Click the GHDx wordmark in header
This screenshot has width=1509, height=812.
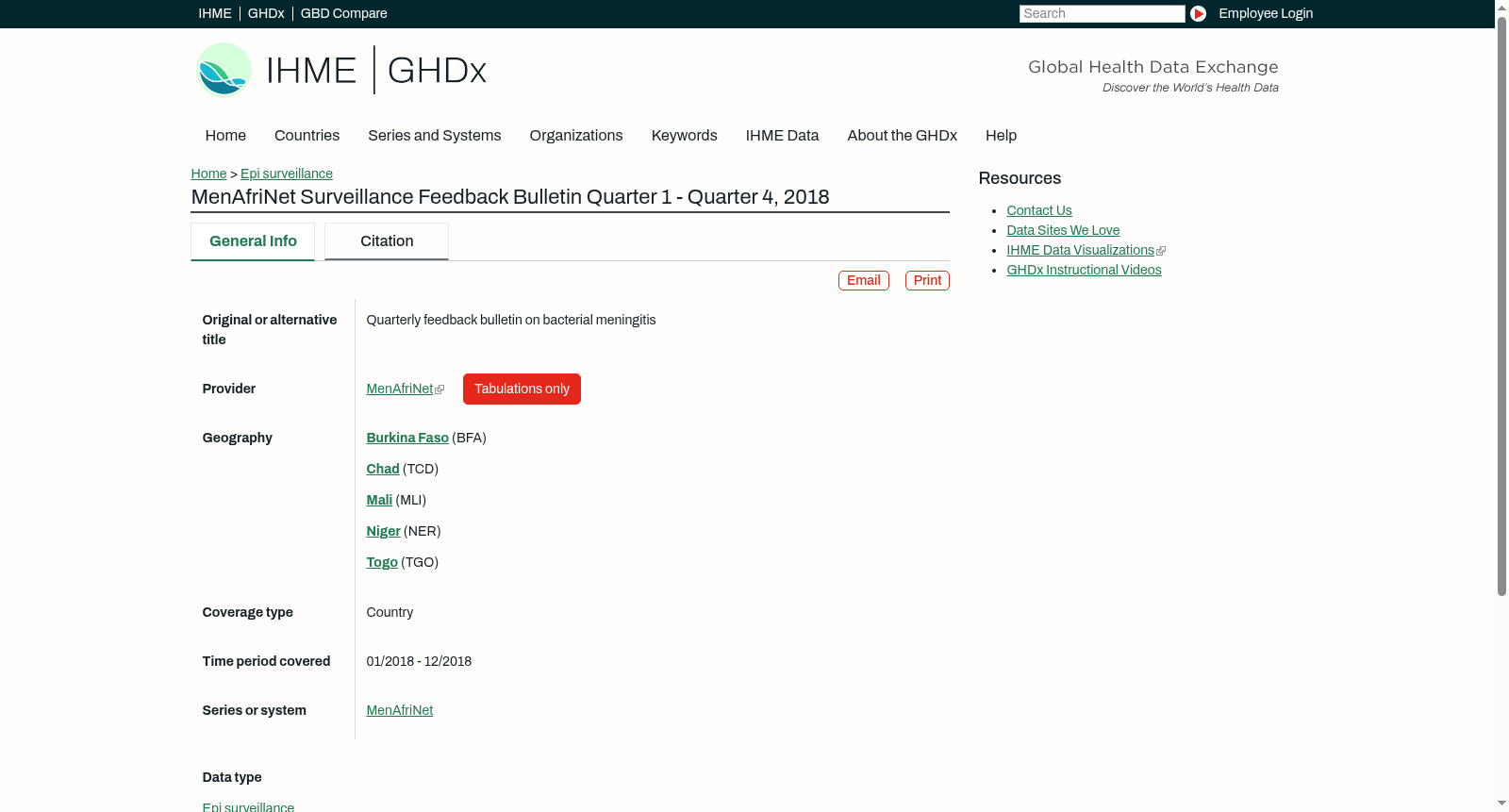(x=437, y=70)
